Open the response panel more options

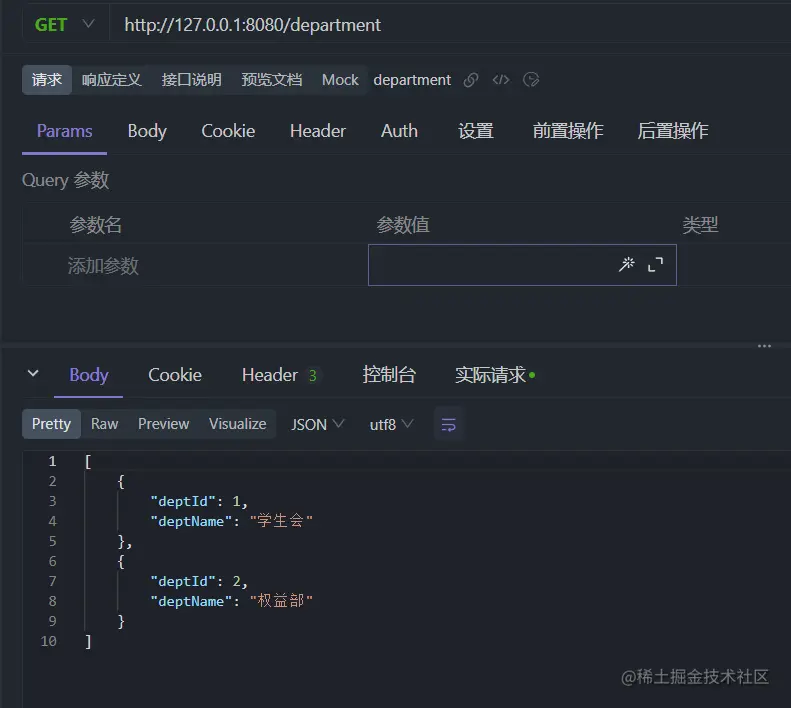coord(764,346)
